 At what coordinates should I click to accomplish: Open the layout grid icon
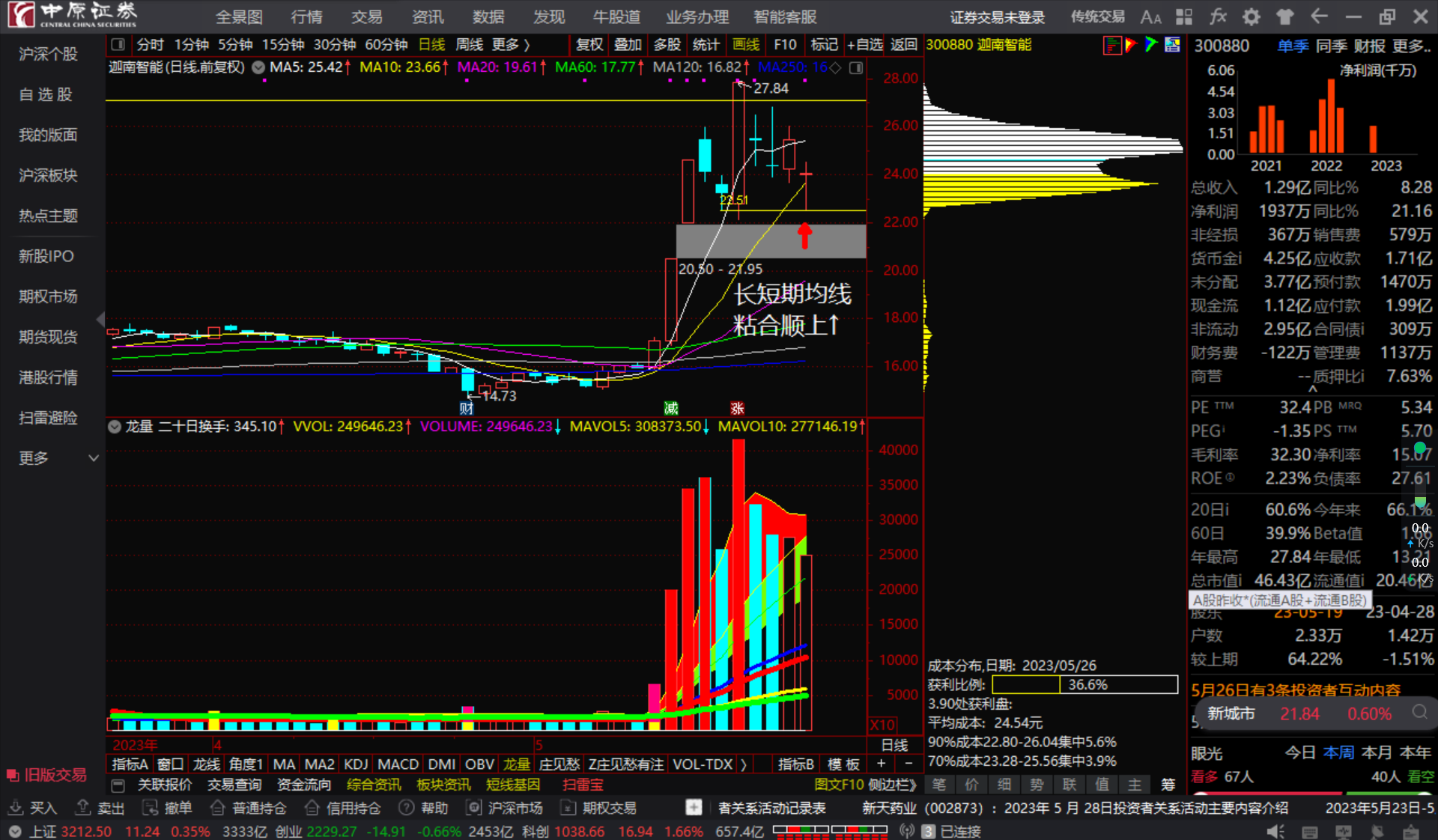pos(1184,16)
